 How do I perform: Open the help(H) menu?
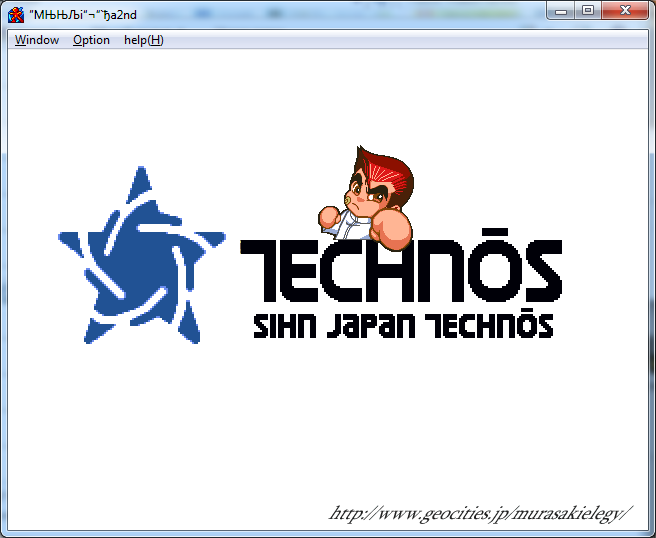point(144,40)
